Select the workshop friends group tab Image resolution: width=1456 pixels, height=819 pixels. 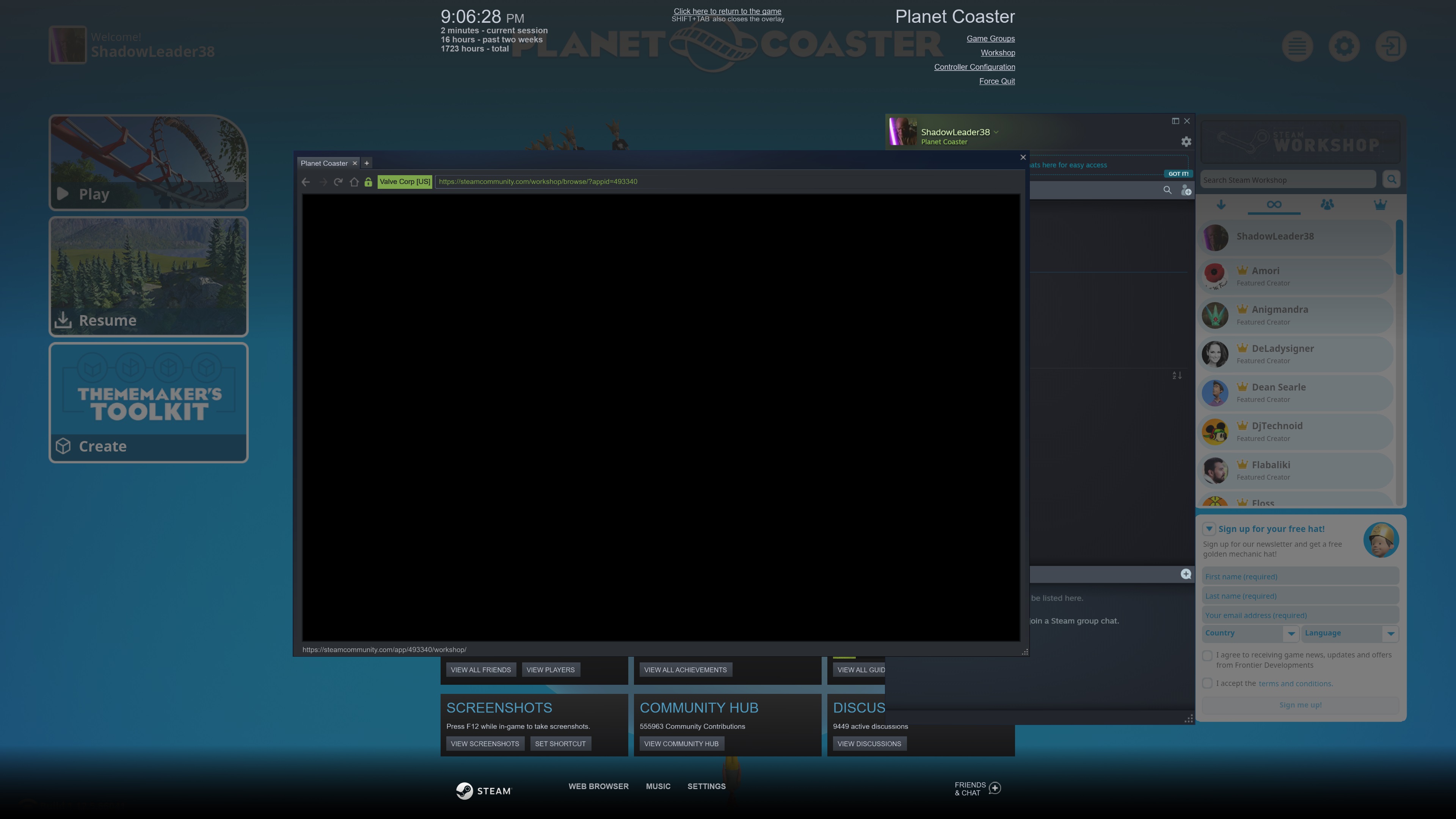click(1327, 205)
